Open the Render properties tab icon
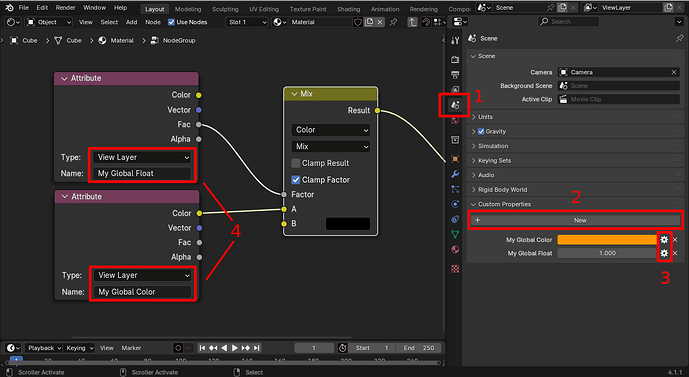 click(455, 59)
